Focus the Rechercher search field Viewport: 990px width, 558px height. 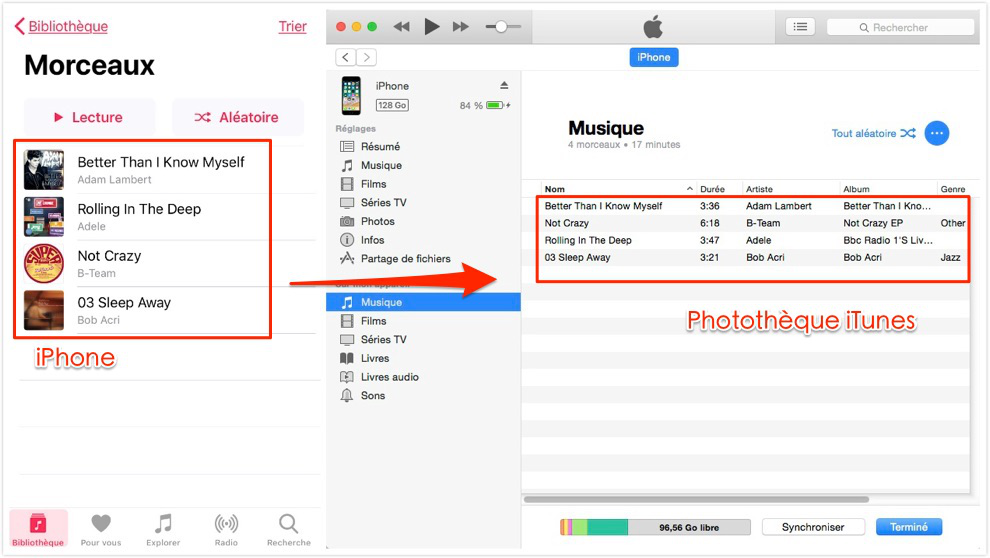click(900, 27)
